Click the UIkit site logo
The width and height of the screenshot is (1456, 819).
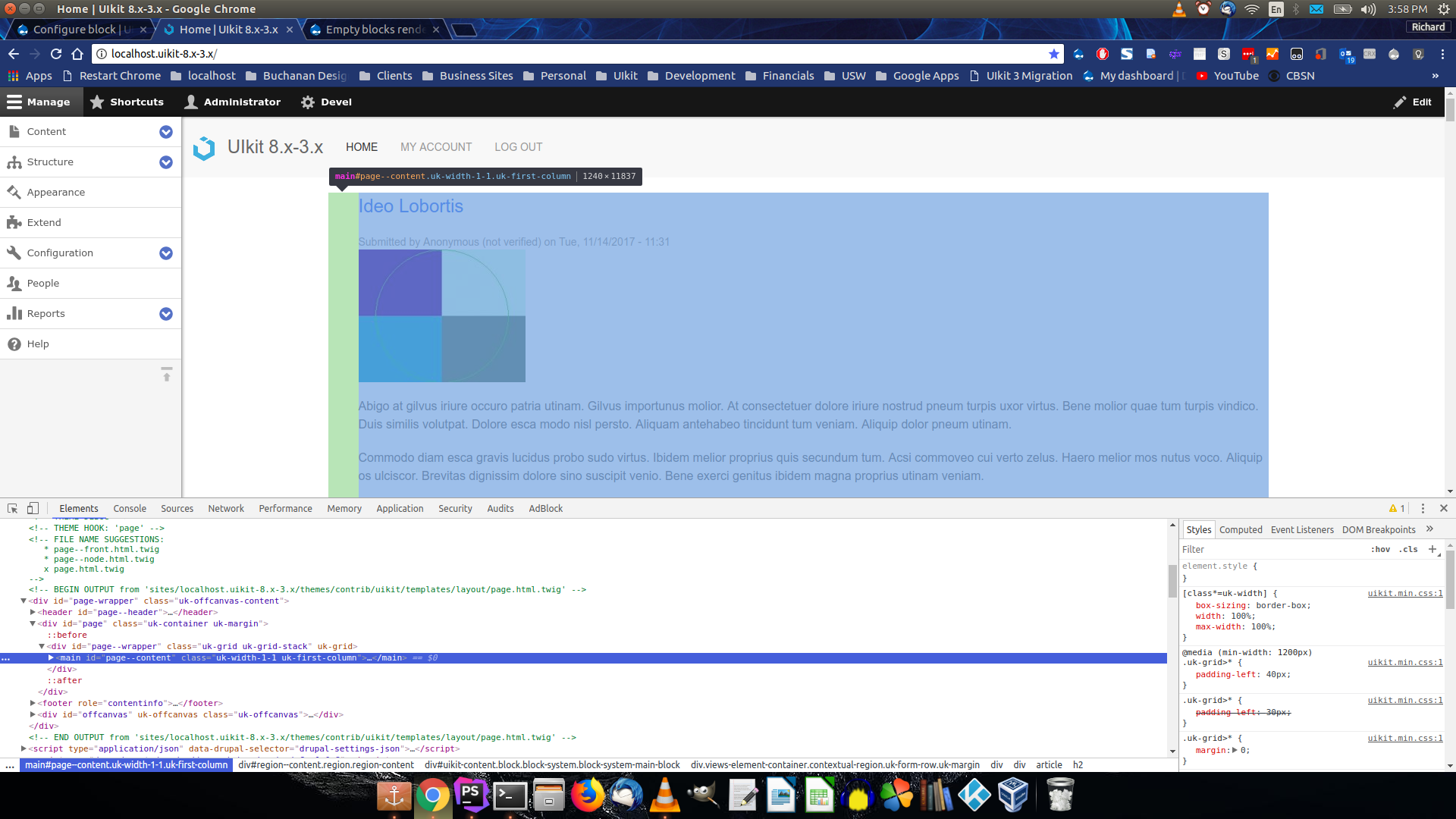point(204,147)
